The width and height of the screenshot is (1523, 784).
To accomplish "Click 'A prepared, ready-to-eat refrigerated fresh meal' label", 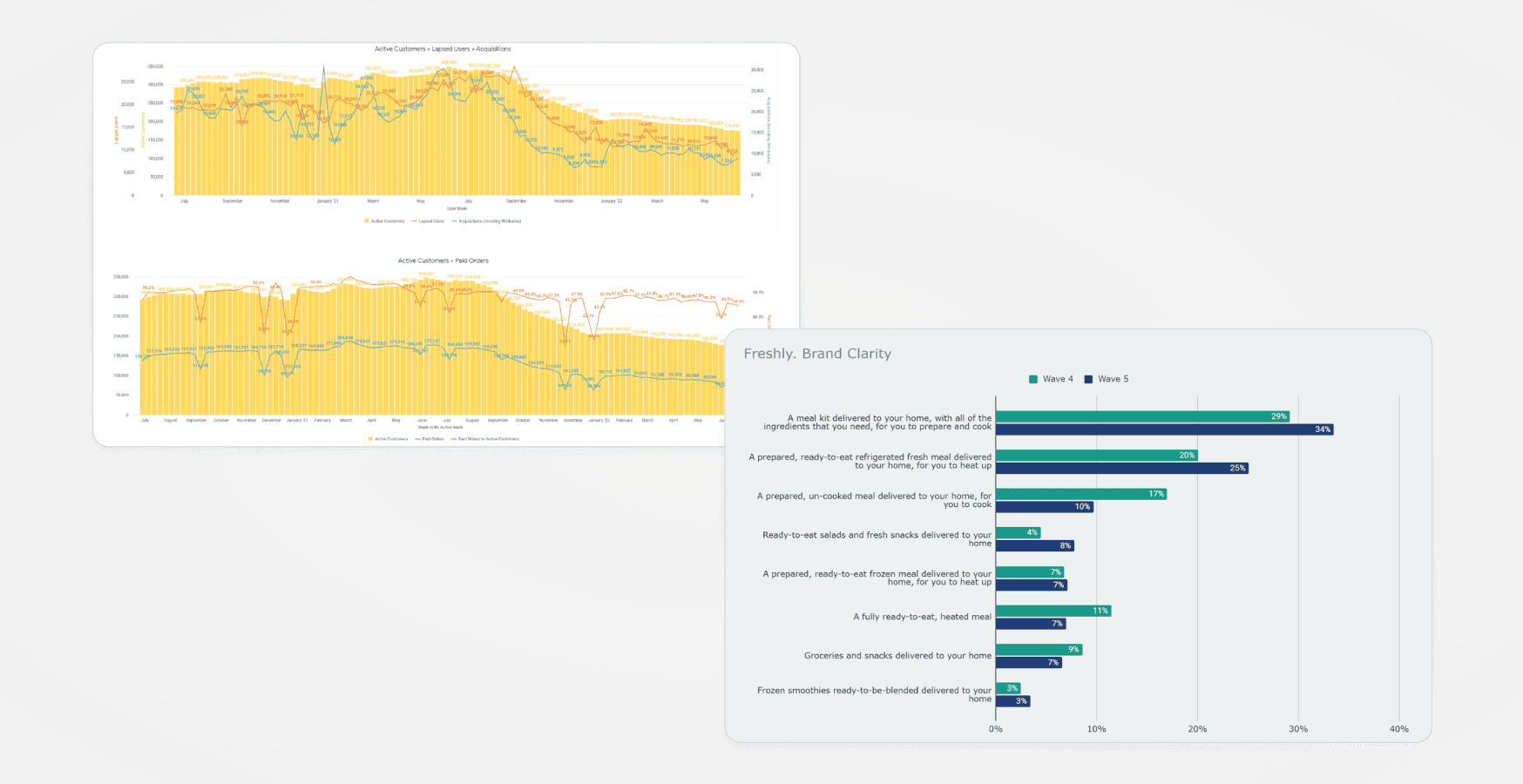I will point(870,461).
